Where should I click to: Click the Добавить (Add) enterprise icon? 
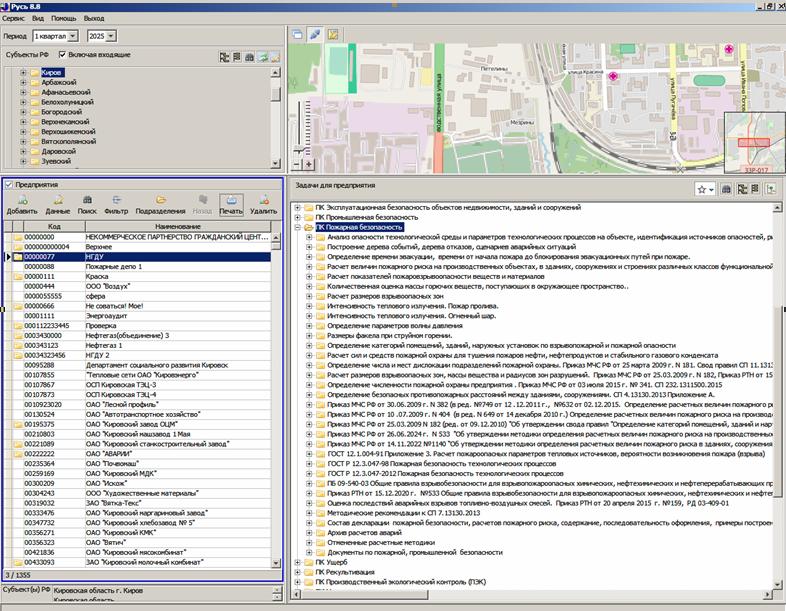21,199
